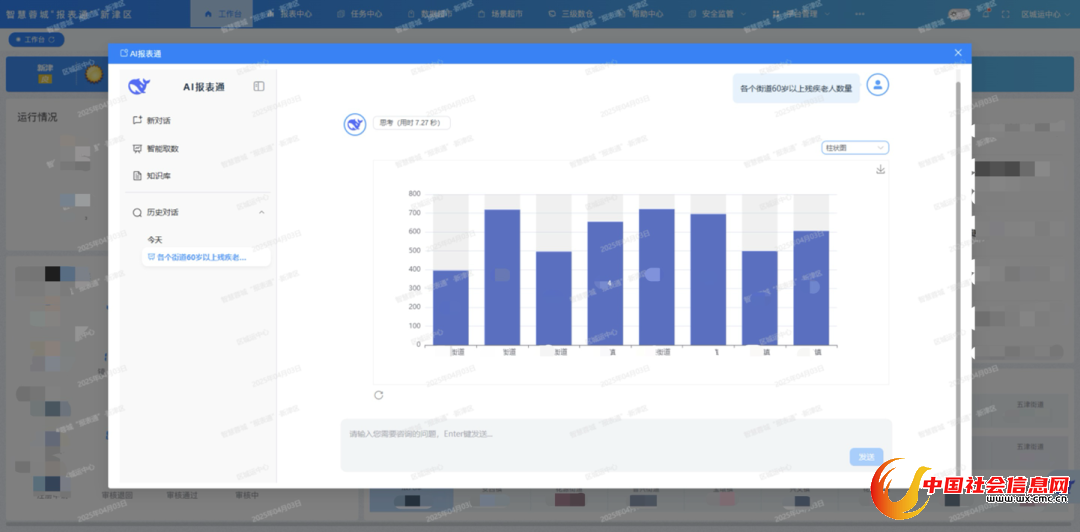Open the 柱状图 chart type dropdown

click(854, 148)
